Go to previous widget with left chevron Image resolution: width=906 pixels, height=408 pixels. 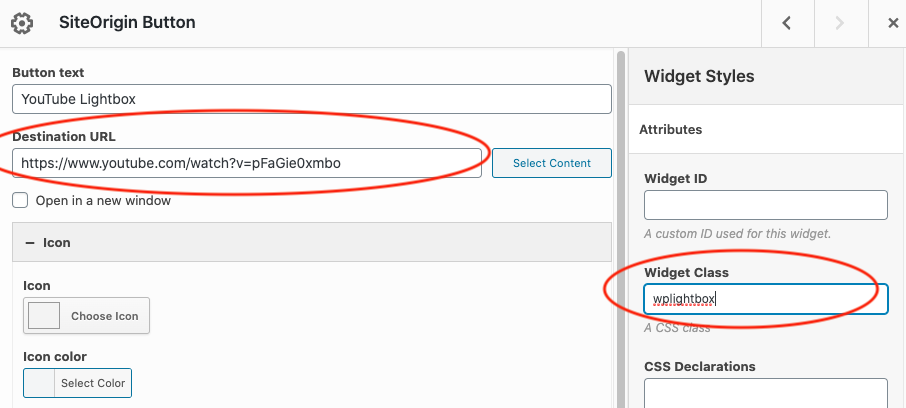[787, 23]
